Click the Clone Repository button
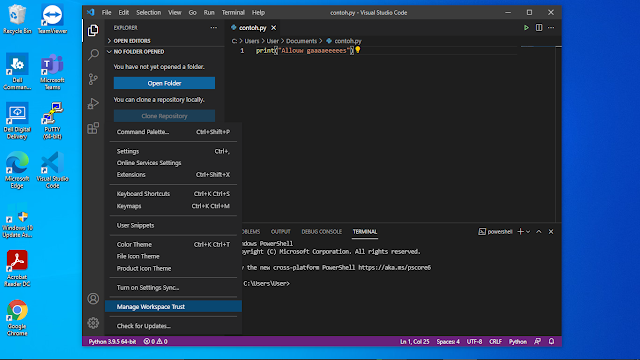 [x=164, y=116]
